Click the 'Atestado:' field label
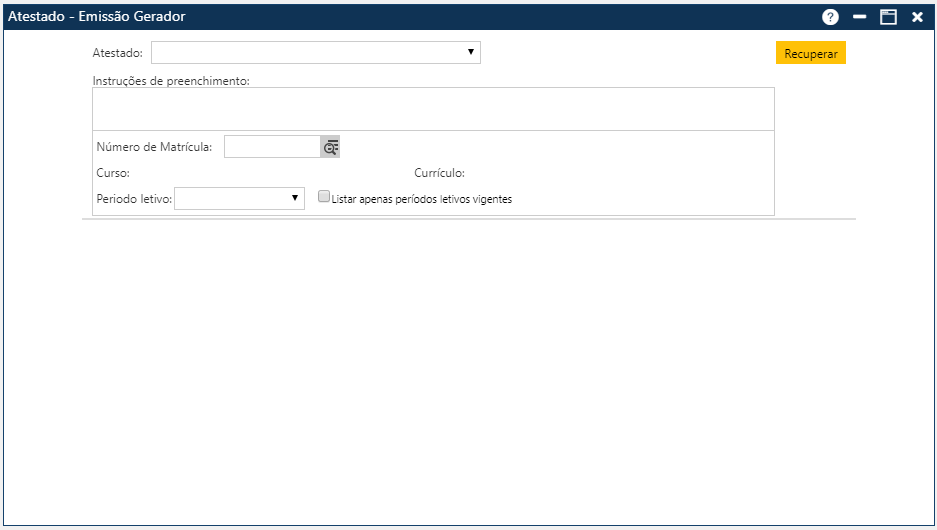Viewport: 937px width, 530px height. click(118, 52)
